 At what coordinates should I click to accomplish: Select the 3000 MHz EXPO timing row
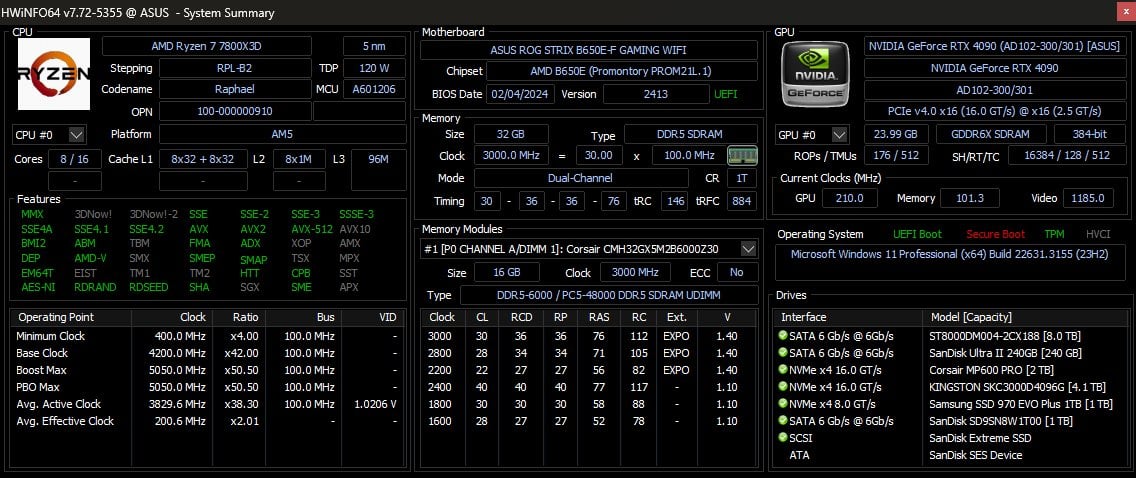(x=589, y=336)
